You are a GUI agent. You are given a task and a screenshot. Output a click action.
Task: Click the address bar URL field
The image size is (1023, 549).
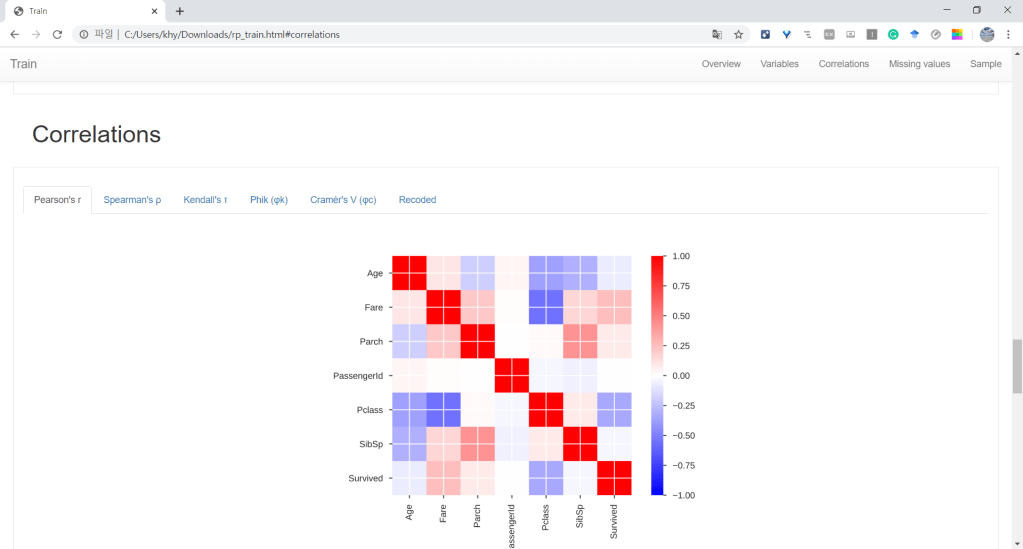point(400,34)
